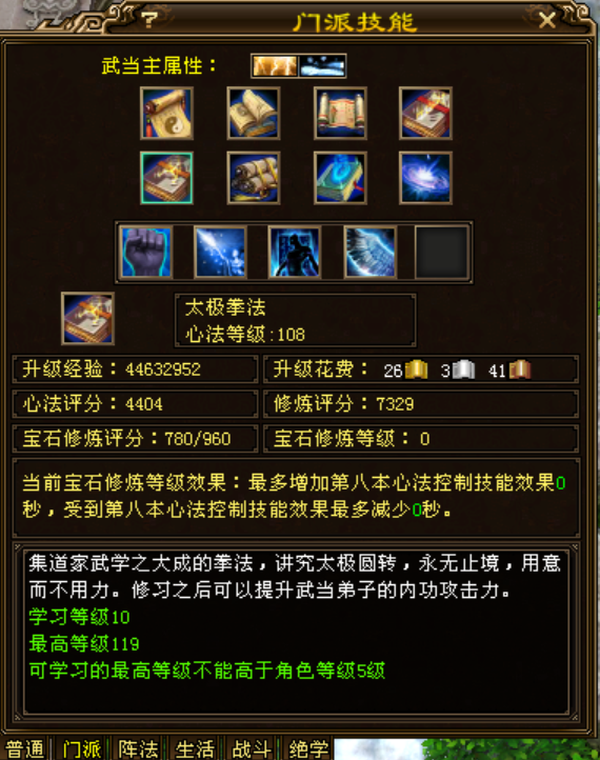Select the open book skill icon
Image resolution: width=600 pixels, height=760 pixels.
pos(253,113)
